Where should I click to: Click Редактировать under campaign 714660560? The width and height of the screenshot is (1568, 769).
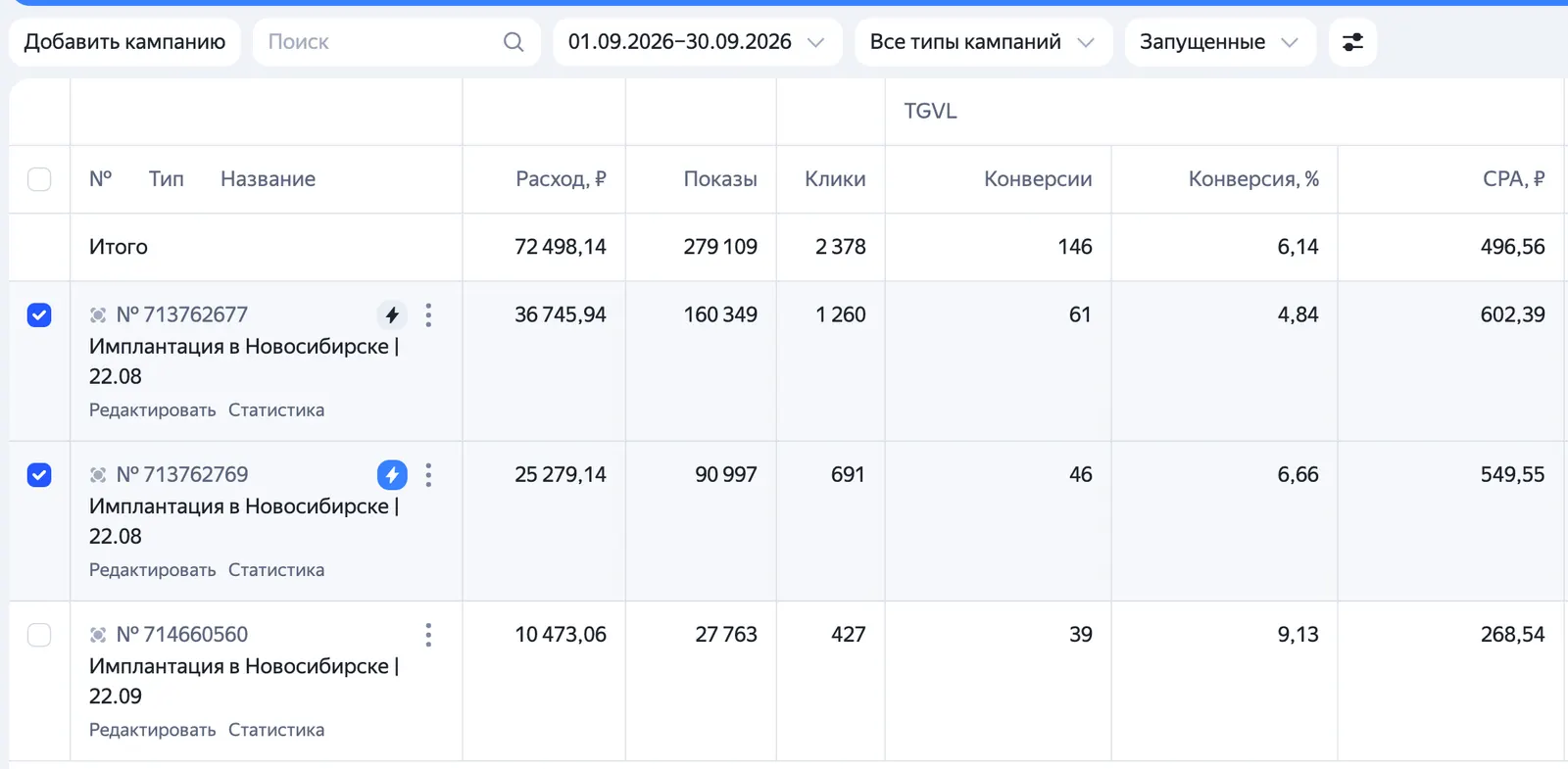click(152, 730)
